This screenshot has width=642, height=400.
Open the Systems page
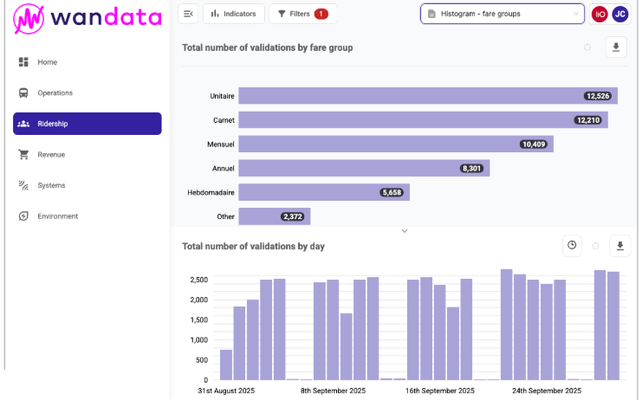point(51,185)
